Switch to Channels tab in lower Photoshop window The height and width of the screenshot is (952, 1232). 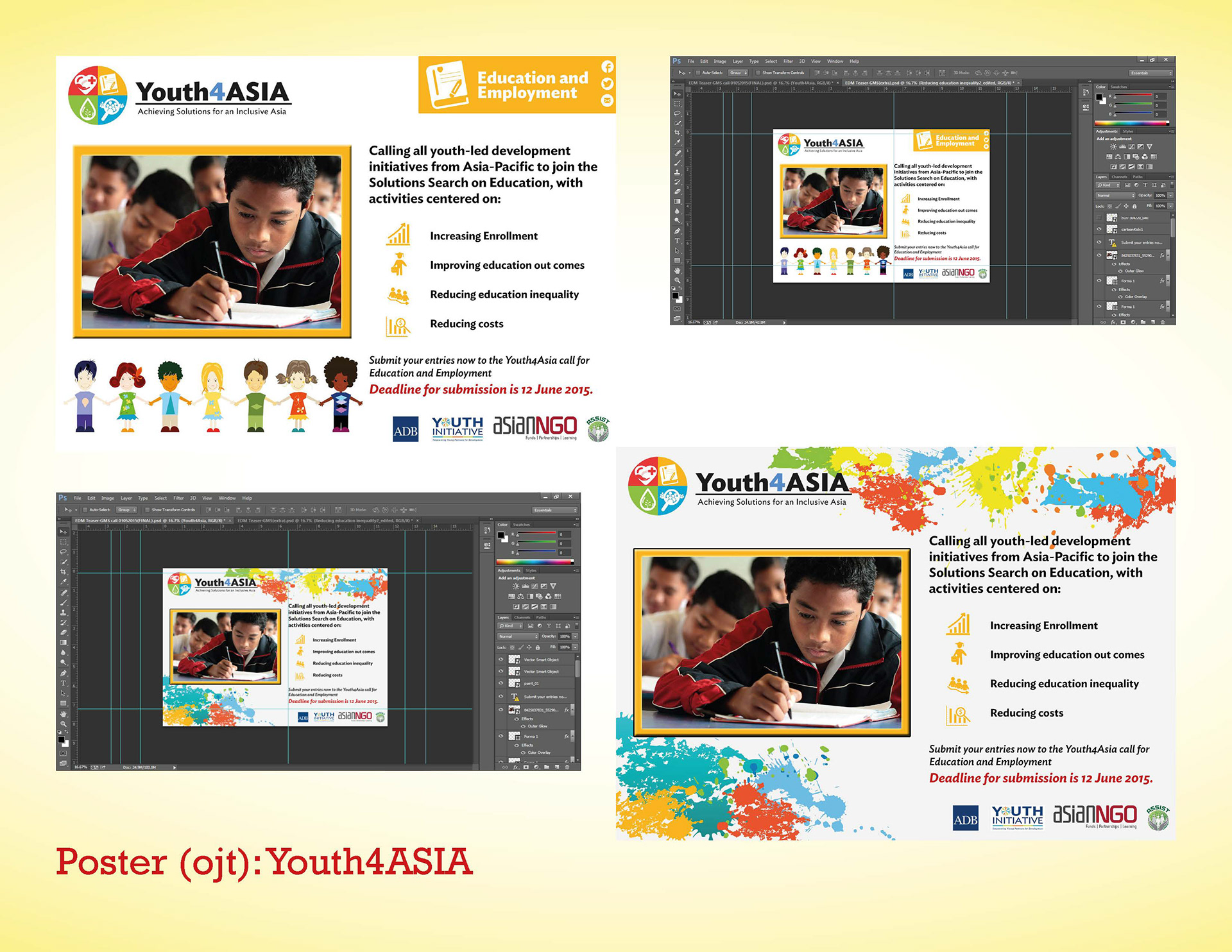coord(522,617)
